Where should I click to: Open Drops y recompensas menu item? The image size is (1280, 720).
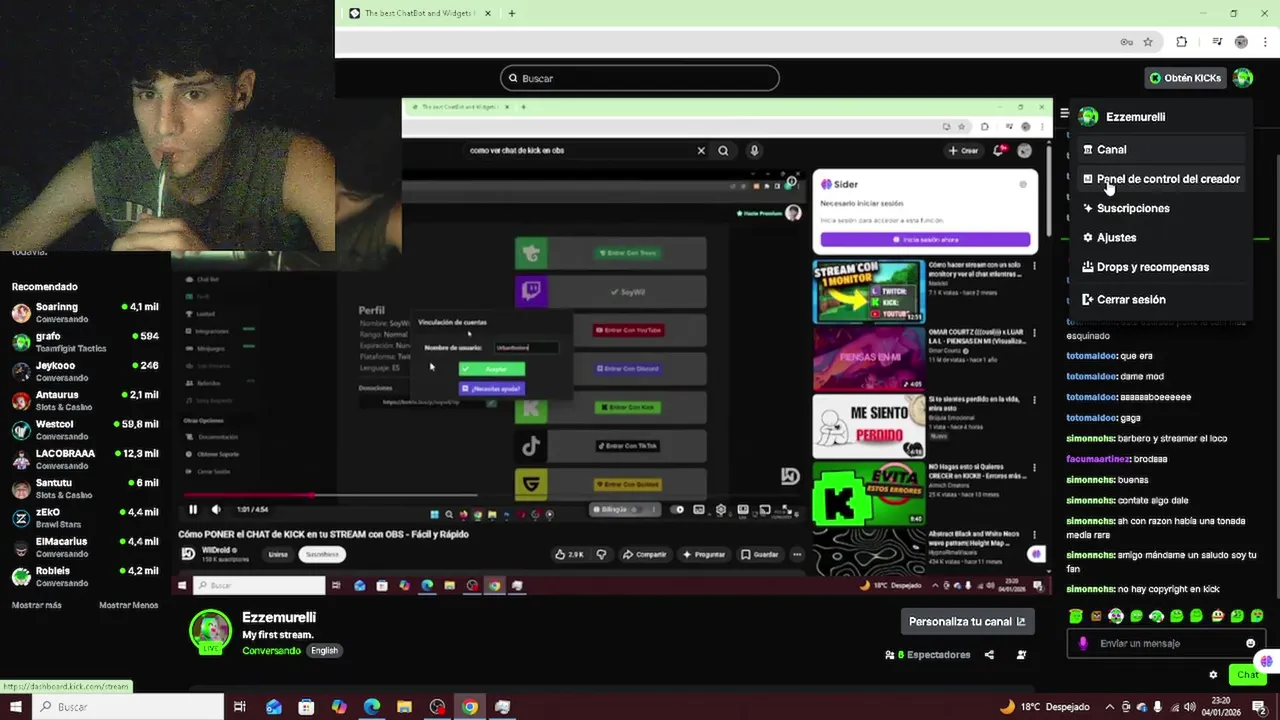point(1160,267)
